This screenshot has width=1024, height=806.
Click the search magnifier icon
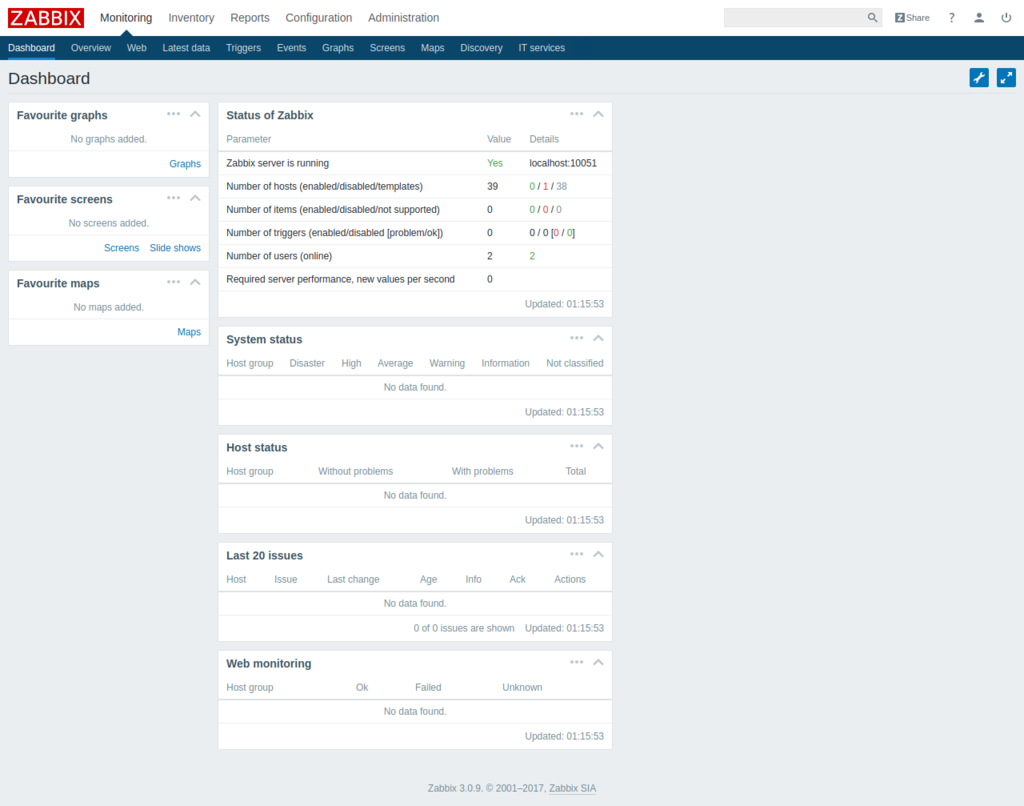click(x=872, y=18)
